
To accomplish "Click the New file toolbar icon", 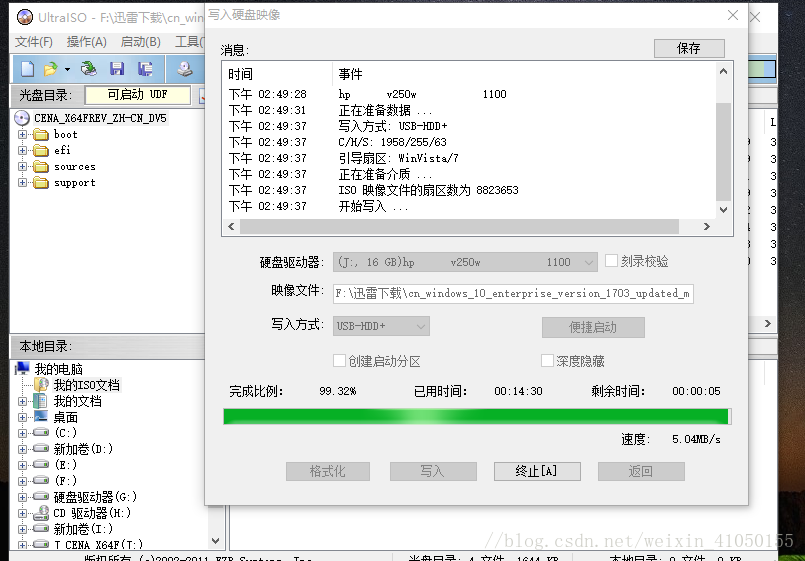I will click(x=27, y=68).
